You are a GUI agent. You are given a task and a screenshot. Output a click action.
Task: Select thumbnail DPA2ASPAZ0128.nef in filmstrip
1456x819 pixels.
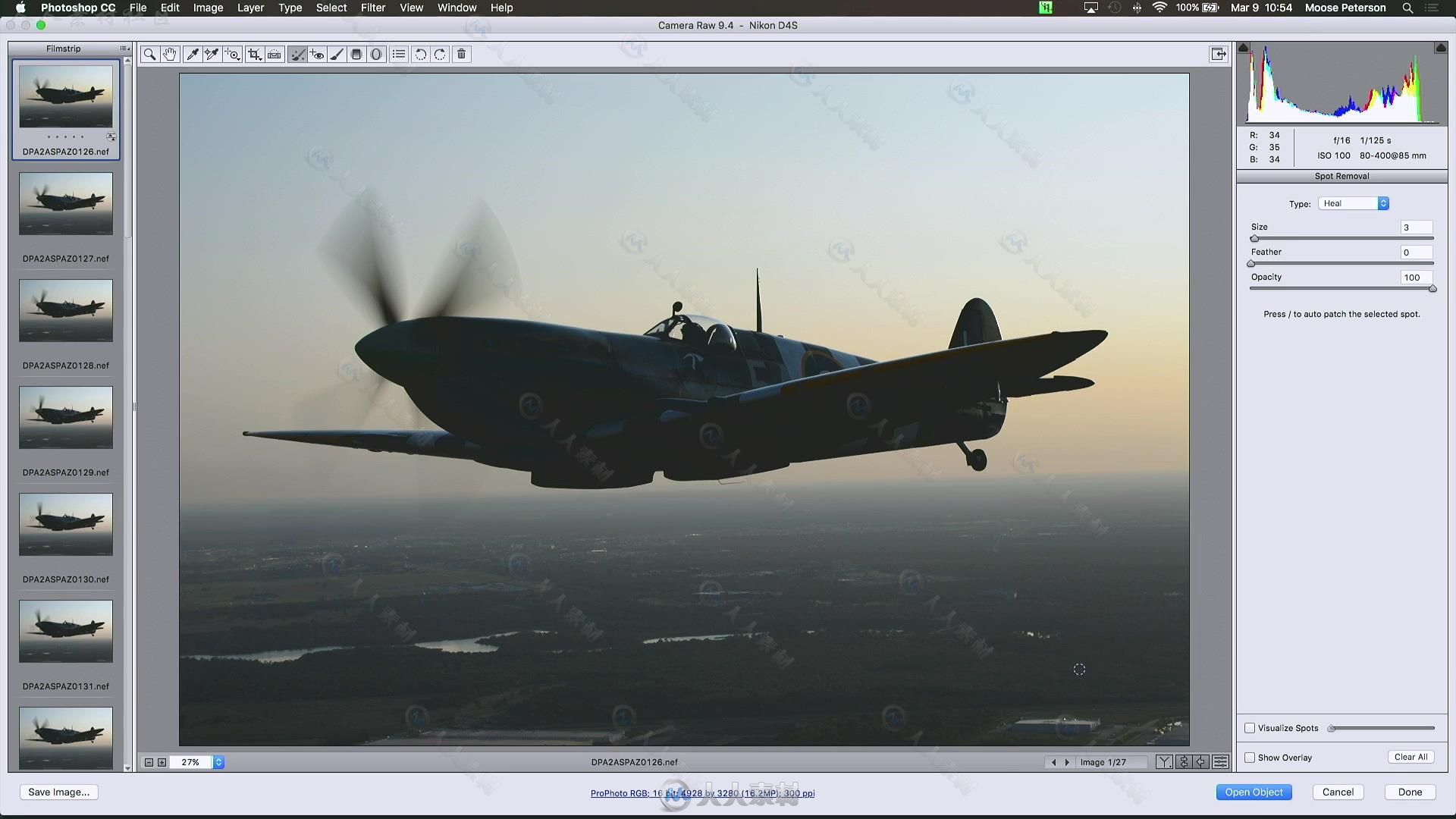tap(66, 310)
